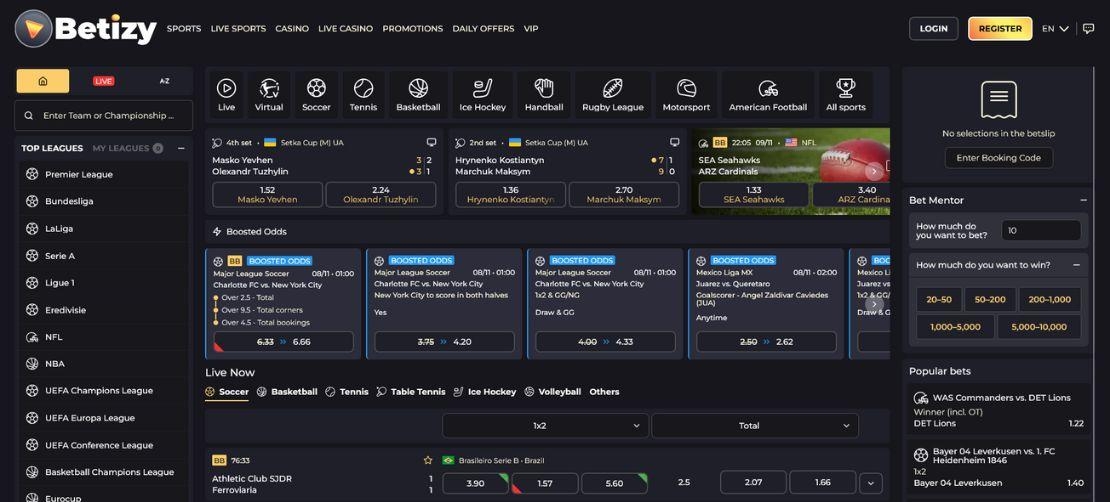1110x502 pixels.
Task: Switch sidebar to A-Z listing
Action: 164,81
